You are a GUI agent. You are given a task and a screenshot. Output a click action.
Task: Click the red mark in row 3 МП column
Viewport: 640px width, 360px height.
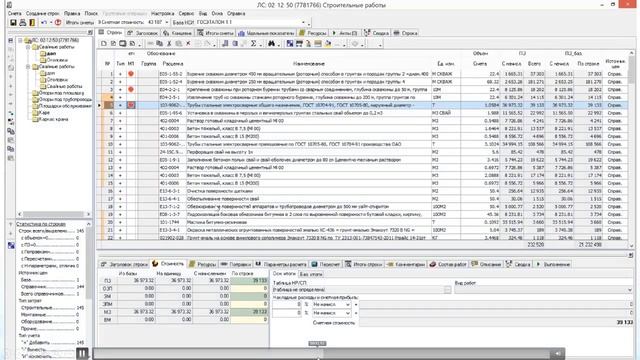[x=131, y=89]
